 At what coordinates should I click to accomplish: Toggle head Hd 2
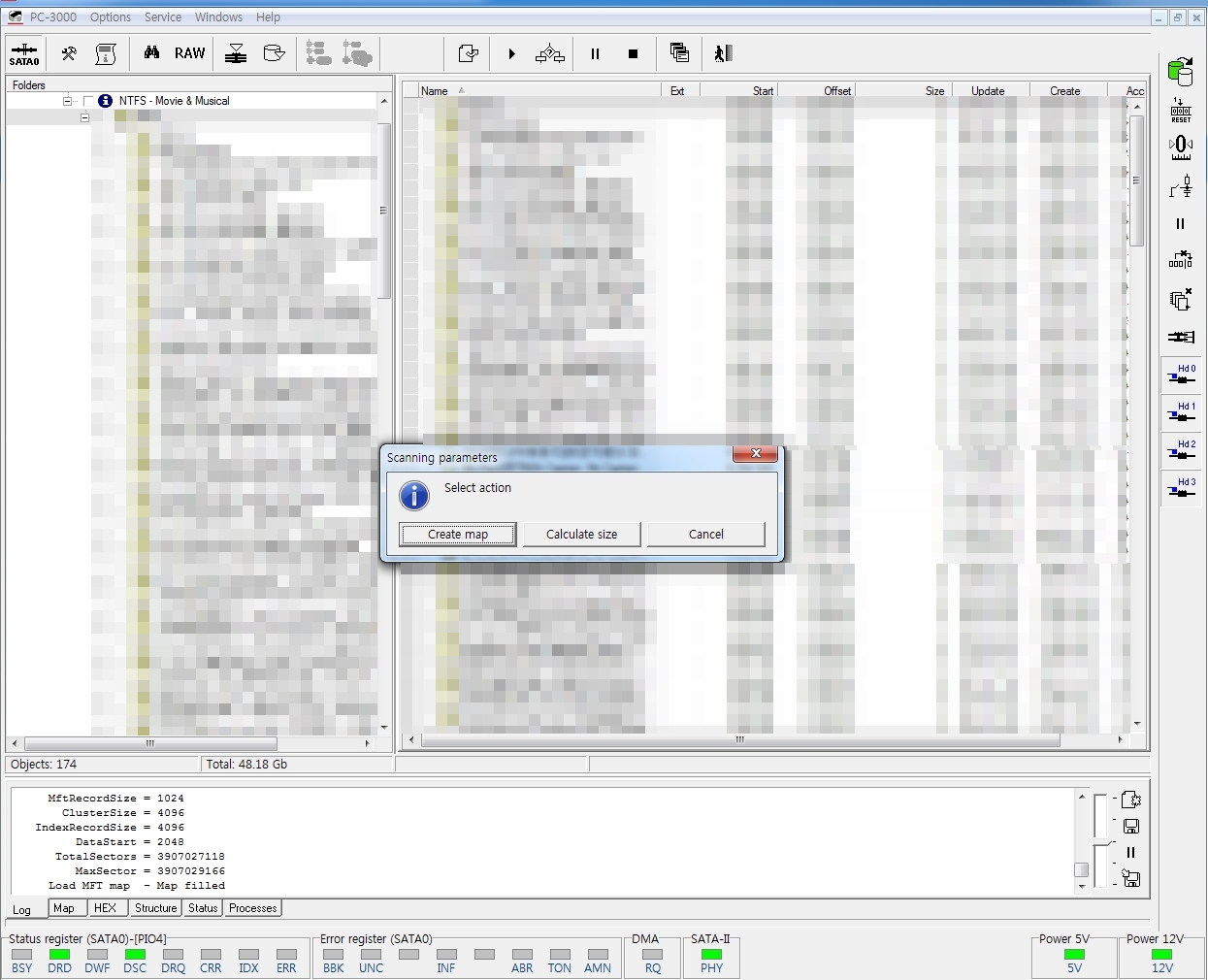(x=1181, y=450)
